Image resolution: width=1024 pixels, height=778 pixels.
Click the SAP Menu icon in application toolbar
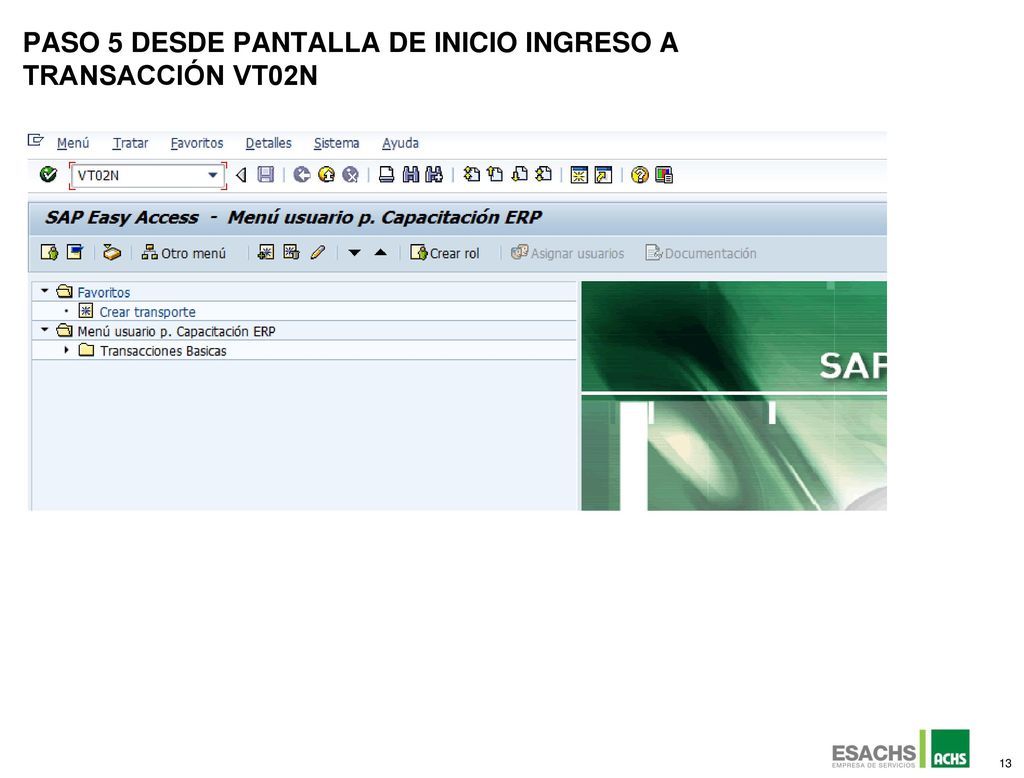[x=74, y=252]
